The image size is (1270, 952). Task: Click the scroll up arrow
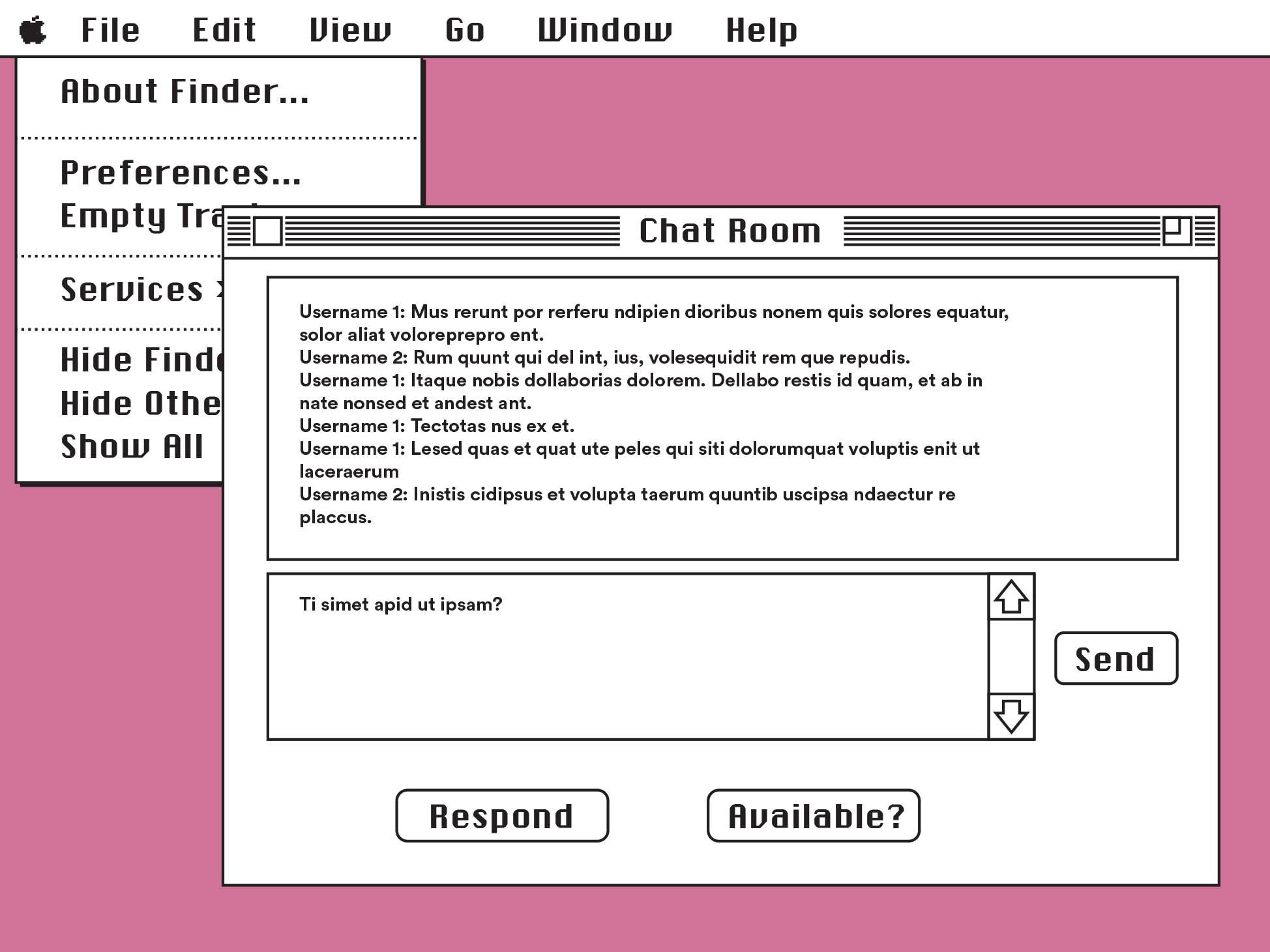click(1011, 597)
